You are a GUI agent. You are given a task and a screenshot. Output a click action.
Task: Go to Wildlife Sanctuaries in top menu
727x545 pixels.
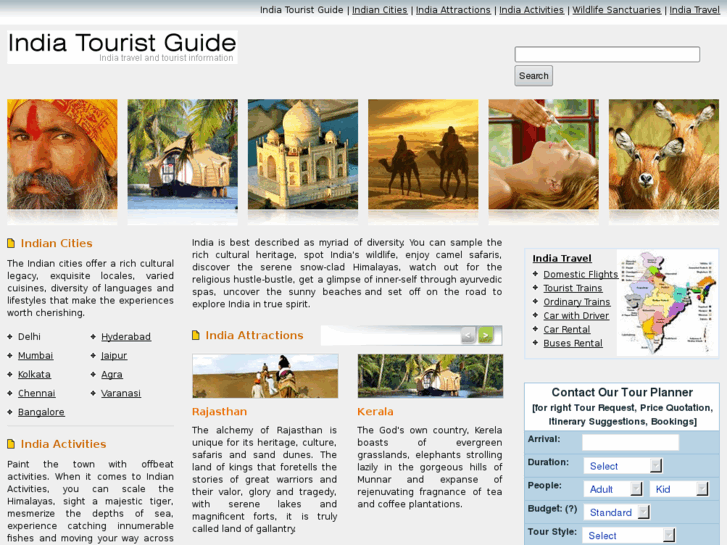[x=616, y=10]
